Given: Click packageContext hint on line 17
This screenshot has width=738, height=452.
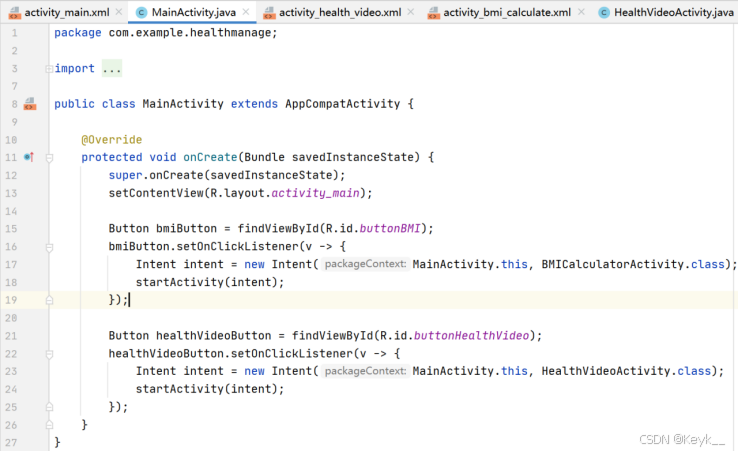Looking at the screenshot, I should click(365, 264).
